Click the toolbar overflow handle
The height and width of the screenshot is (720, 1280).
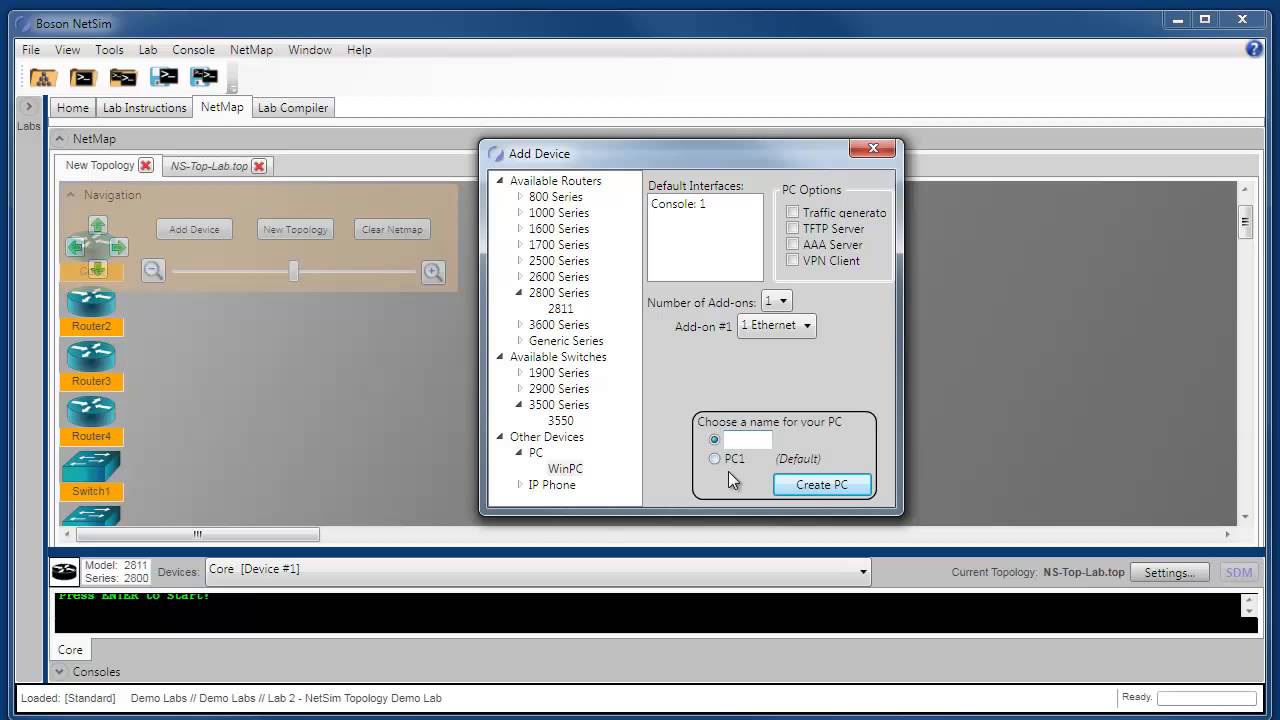click(x=232, y=78)
